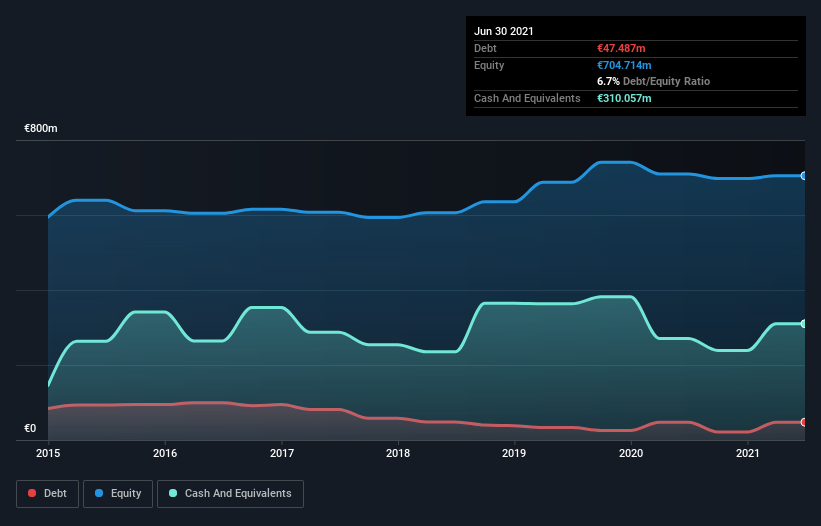Image resolution: width=821 pixels, height=526 pixels.
Task: Click the €800m y-axis label
Action: click(x=41, y=129)
